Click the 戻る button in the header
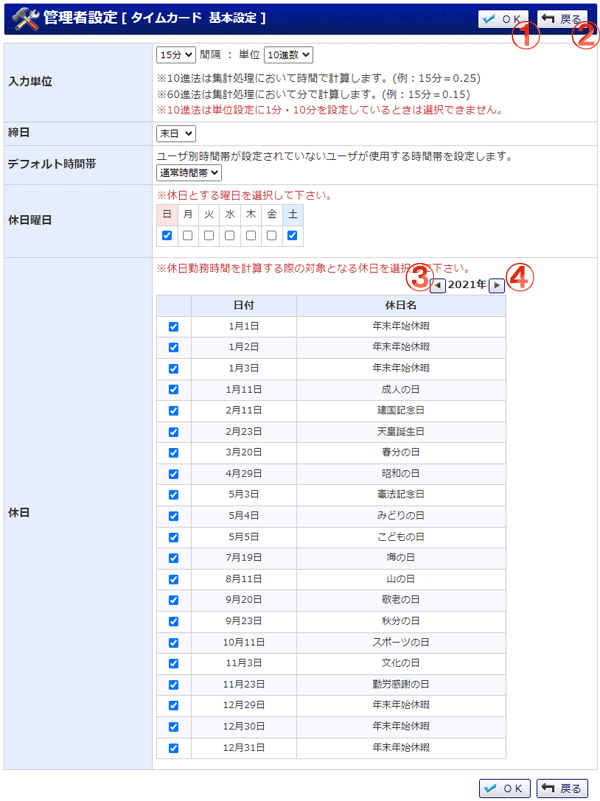 pyautogui.click(x=562, y=19)
